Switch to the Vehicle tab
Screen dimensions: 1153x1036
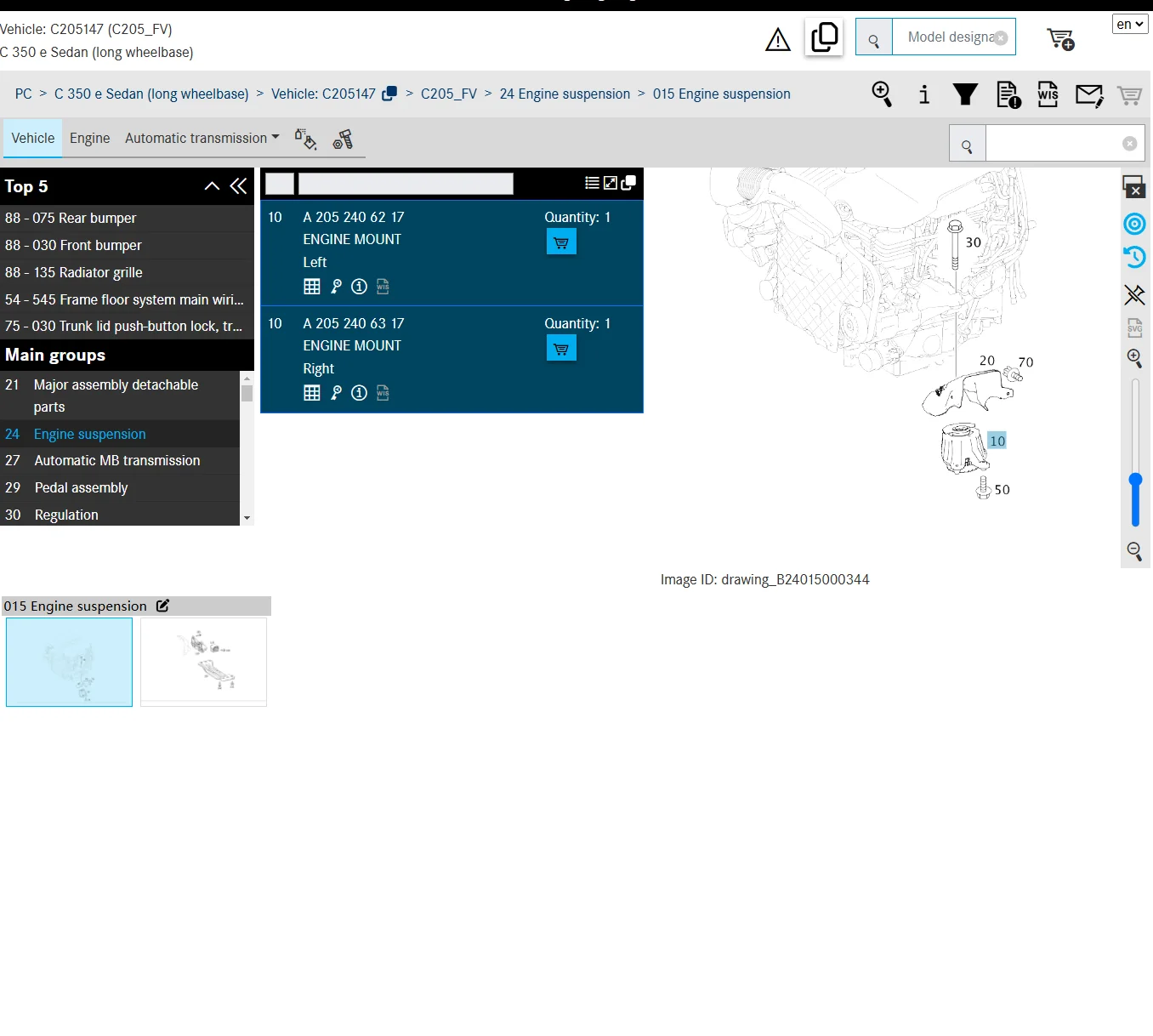coord(33,138)
